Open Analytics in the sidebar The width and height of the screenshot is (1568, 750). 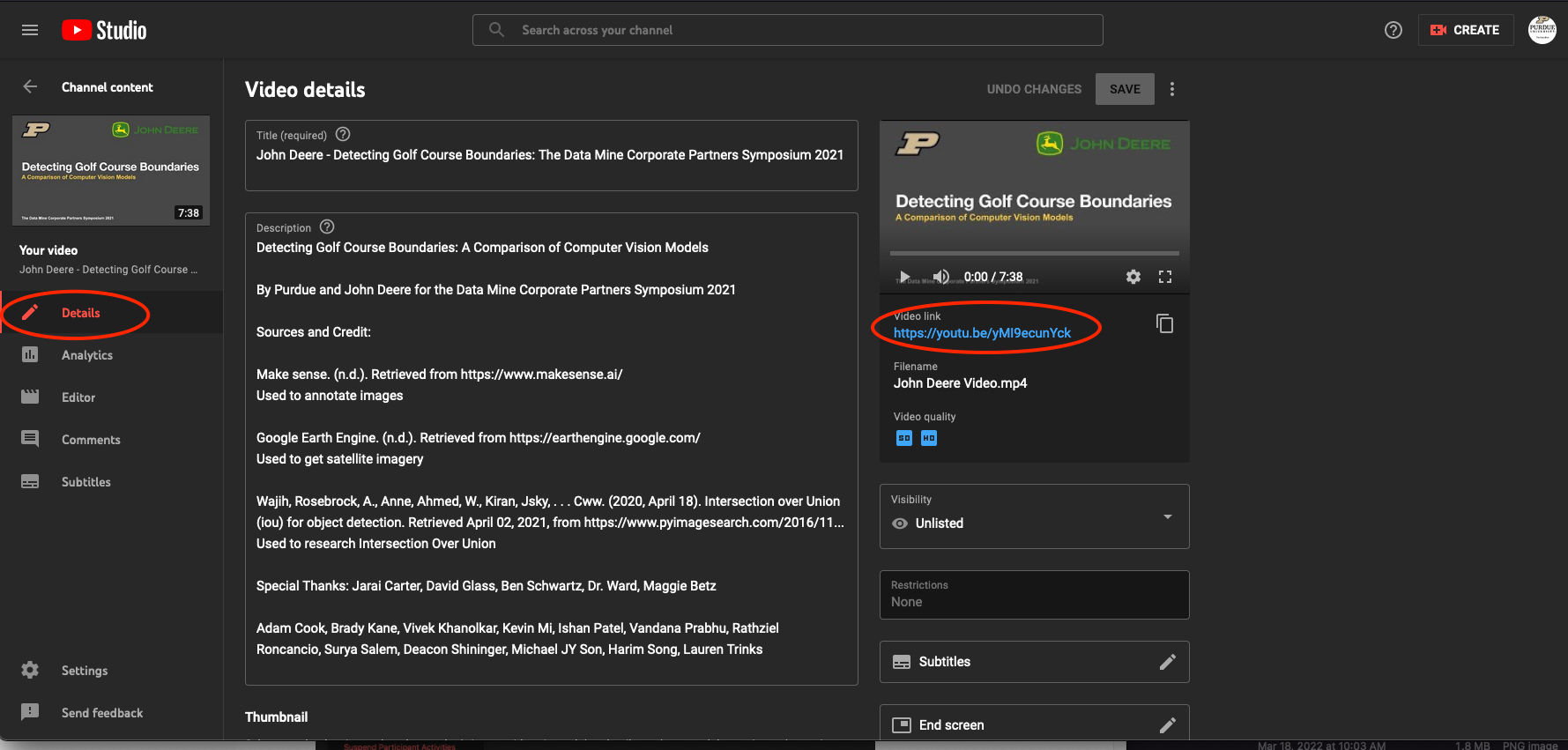click(86, 355)
